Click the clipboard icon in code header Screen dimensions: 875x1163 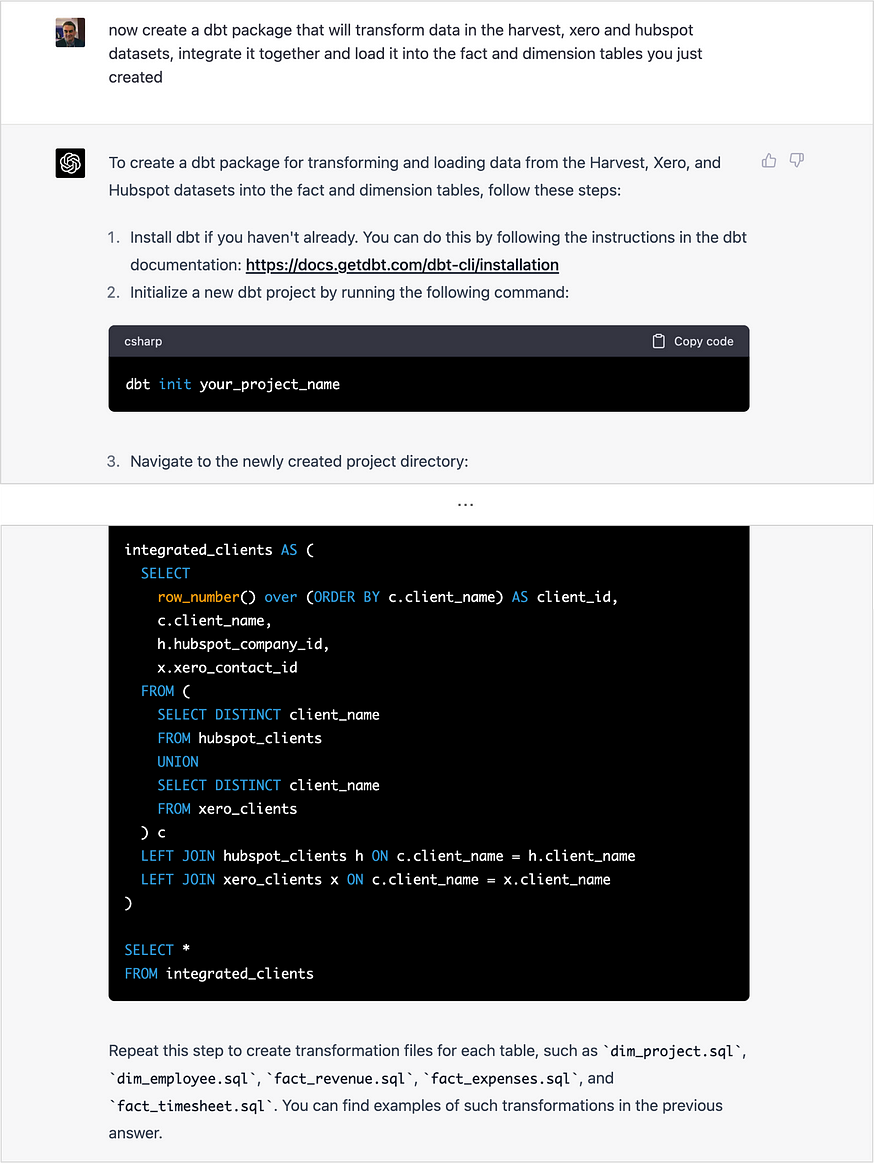point(658,341)
